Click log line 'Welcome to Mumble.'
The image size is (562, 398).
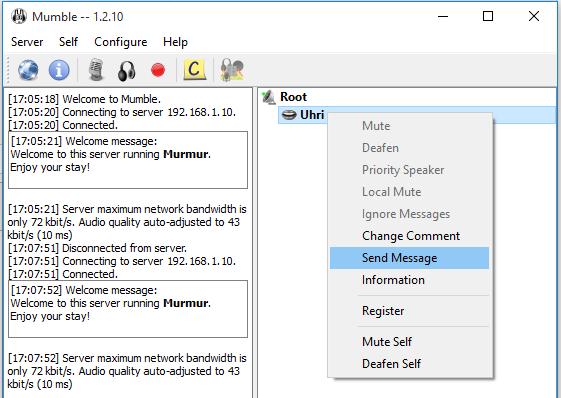[84, 99]
